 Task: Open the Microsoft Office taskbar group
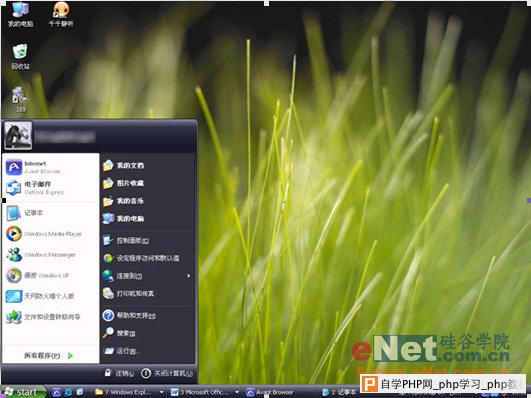coord(203,392)
